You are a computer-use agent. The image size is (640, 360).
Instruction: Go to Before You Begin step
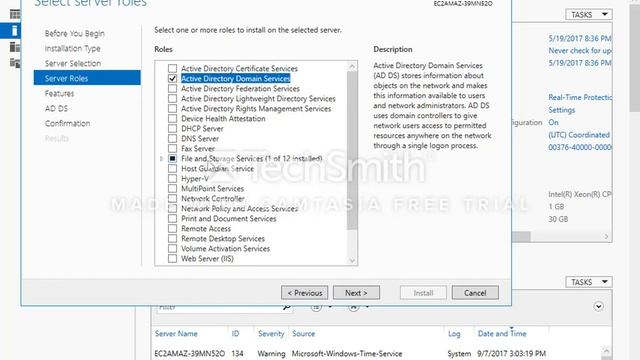75,33
